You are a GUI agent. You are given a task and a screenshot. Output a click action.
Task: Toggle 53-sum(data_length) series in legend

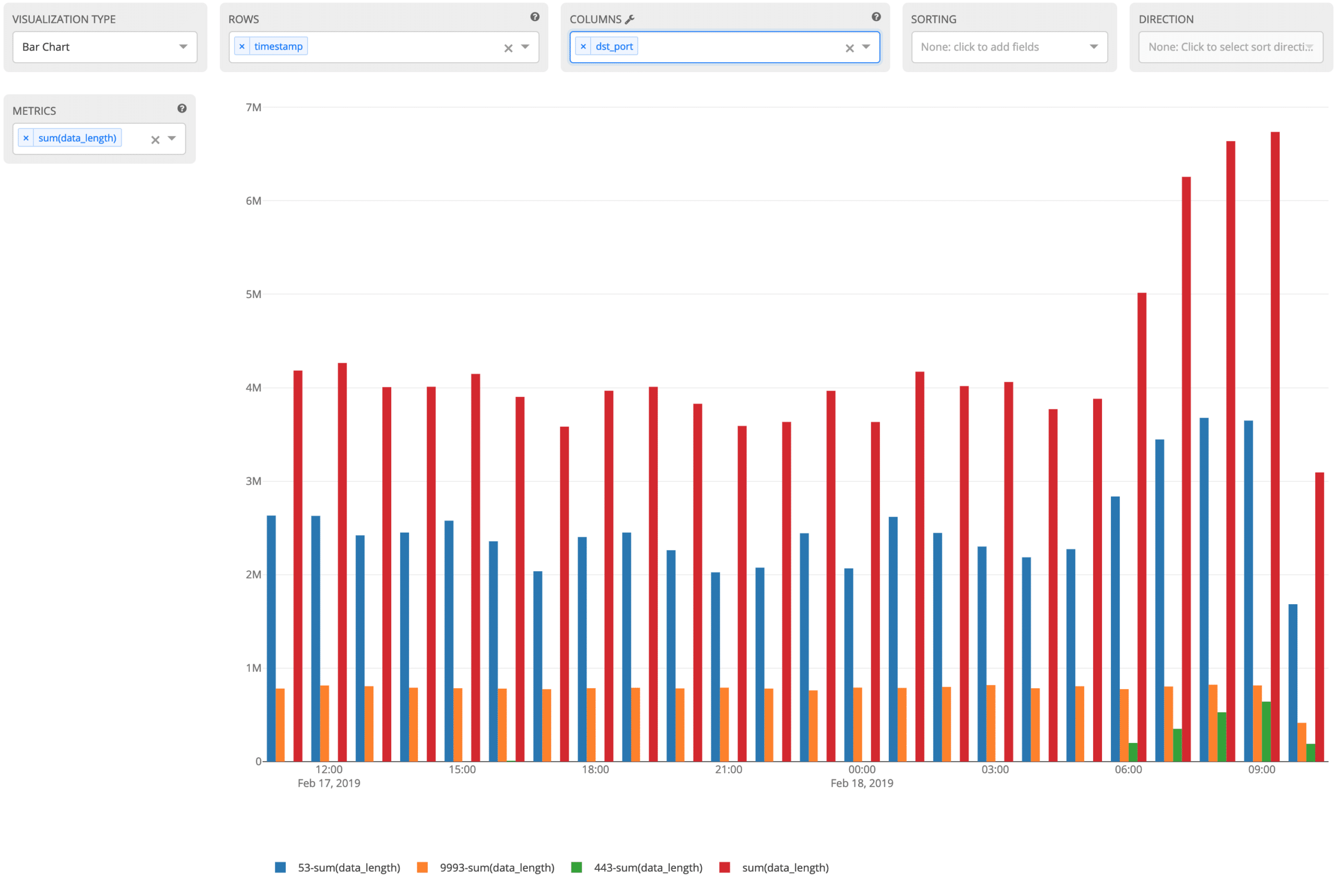click(x=348, y=867)
